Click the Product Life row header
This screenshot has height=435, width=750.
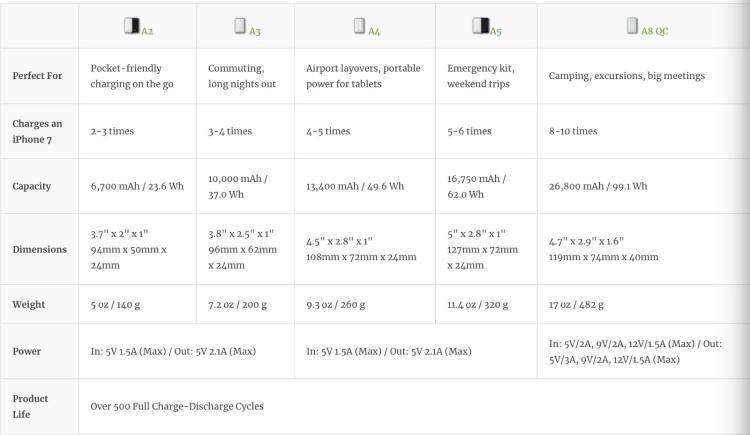[30, 406]
